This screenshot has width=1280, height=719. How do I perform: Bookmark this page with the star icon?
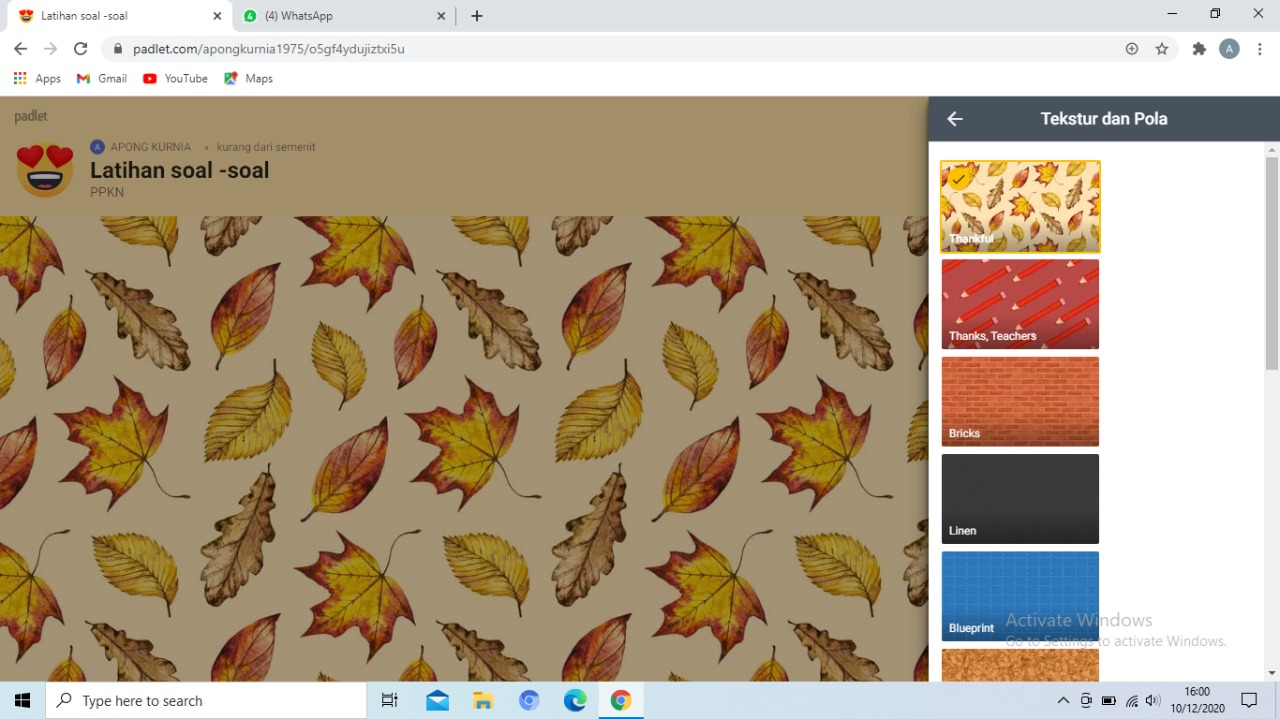[x=1162, y=49]
